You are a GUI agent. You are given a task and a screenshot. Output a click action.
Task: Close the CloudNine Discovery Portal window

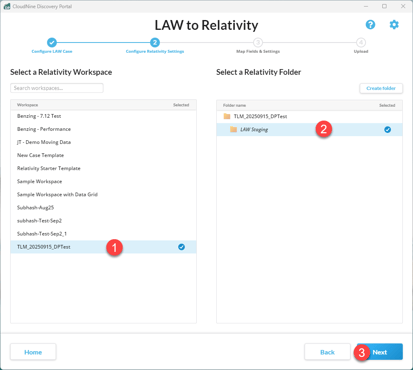pos(403,6)
